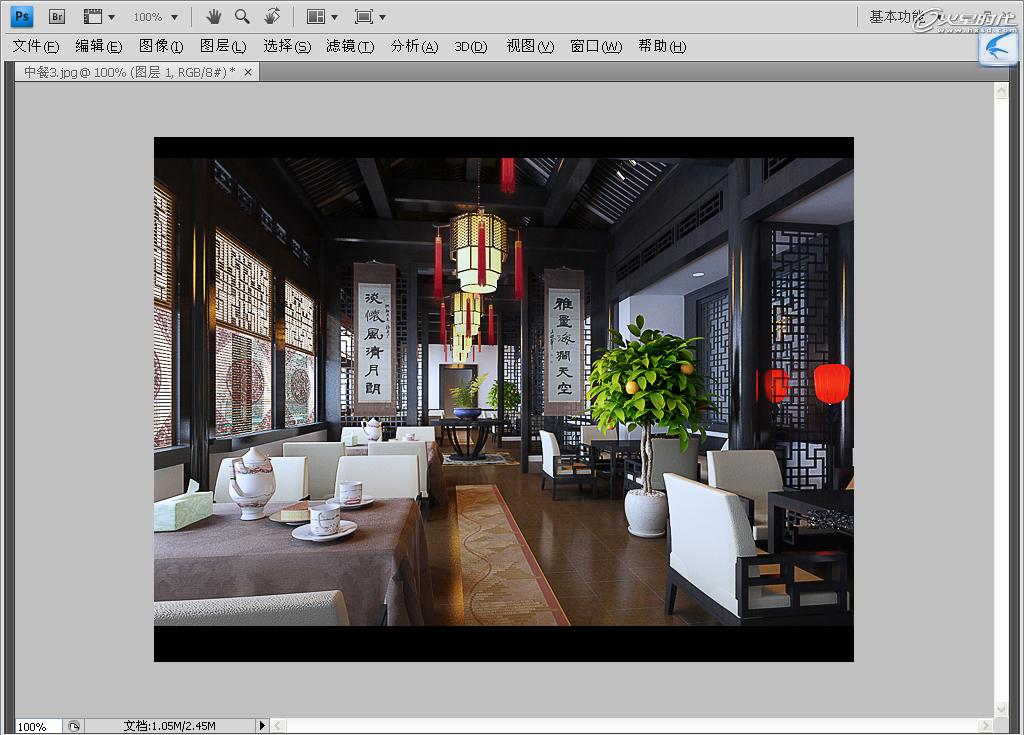Screen dimensions: 1024x735
Task: Open the 窗口(W) window menu
Action: pos(596,46)
